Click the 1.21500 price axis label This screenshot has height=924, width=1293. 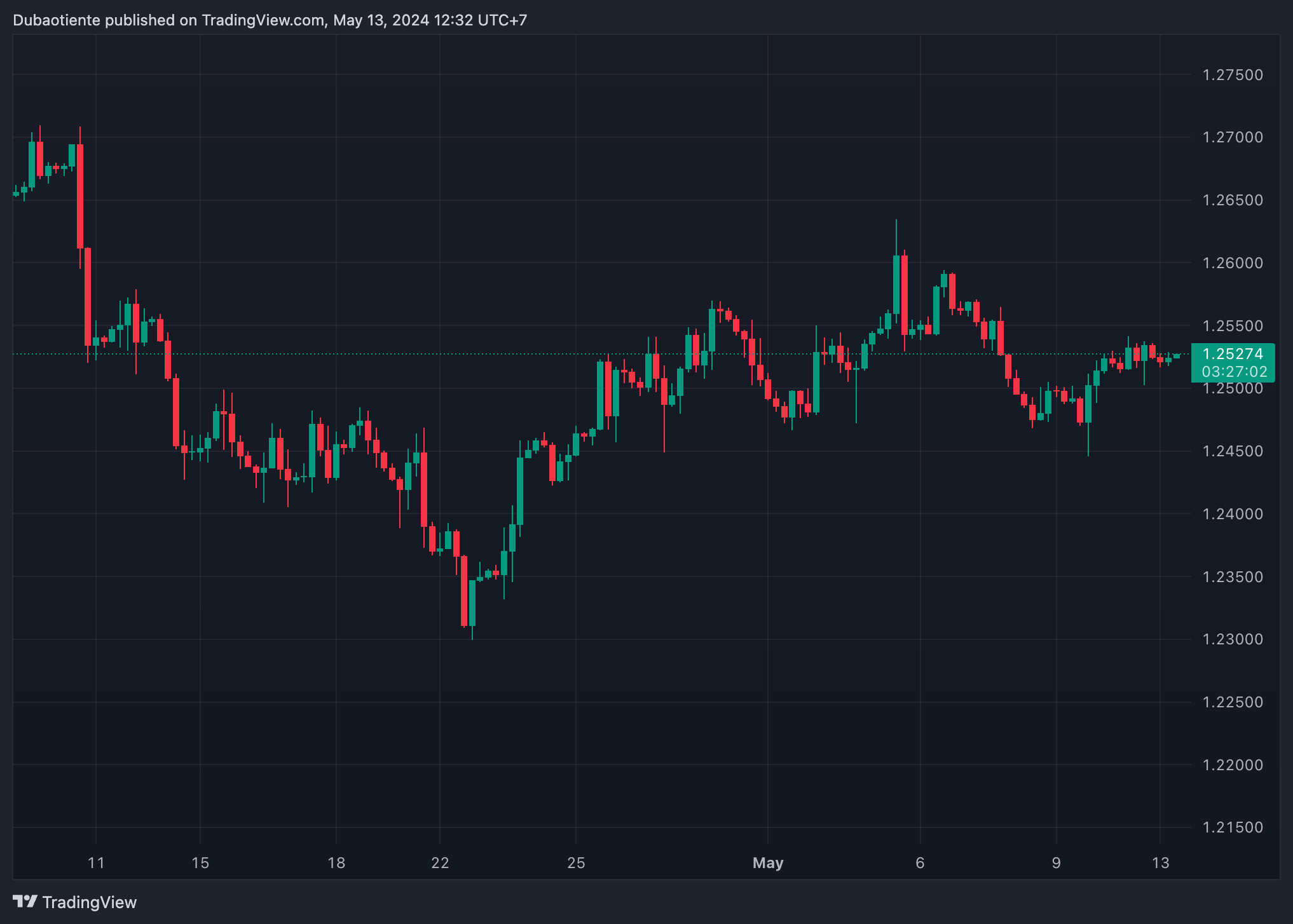point(1233,827)
